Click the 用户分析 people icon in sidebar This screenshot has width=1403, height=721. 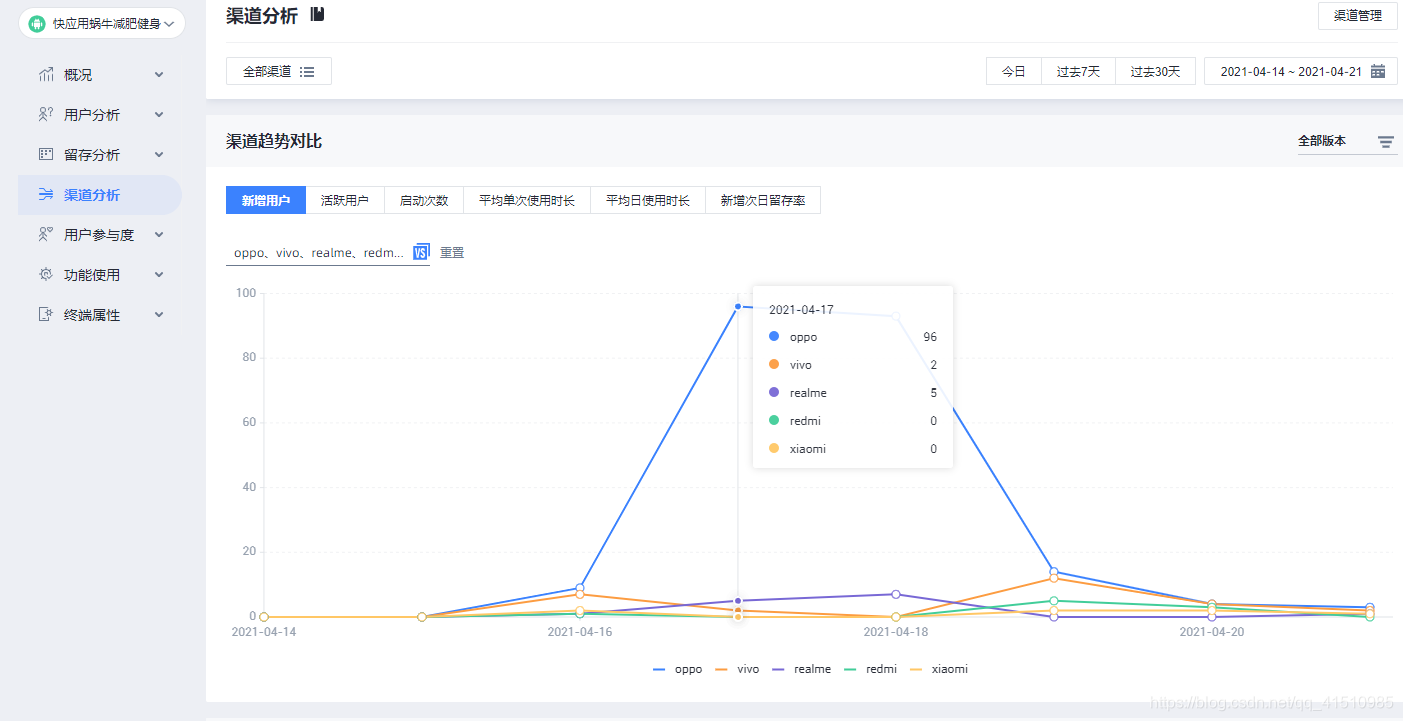click(46, 115)
